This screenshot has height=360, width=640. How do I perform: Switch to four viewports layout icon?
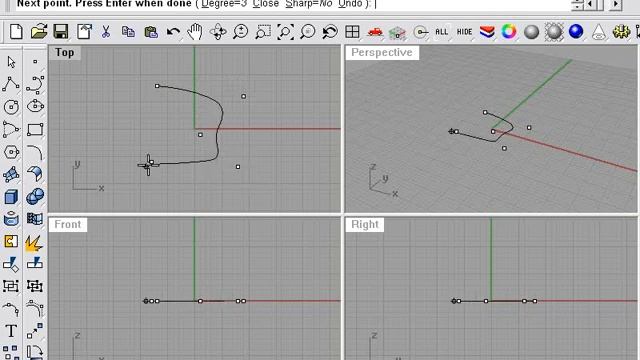(352, 32)
